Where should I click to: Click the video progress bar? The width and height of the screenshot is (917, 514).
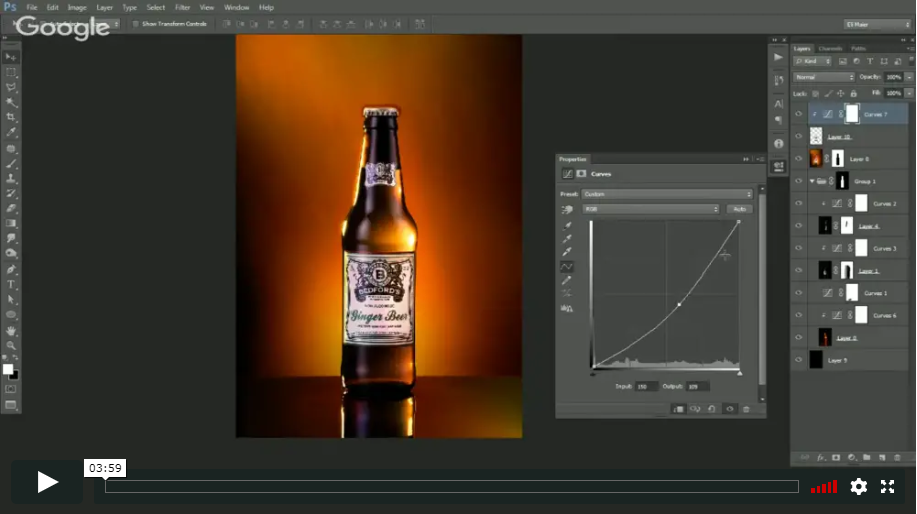(451, 487)
